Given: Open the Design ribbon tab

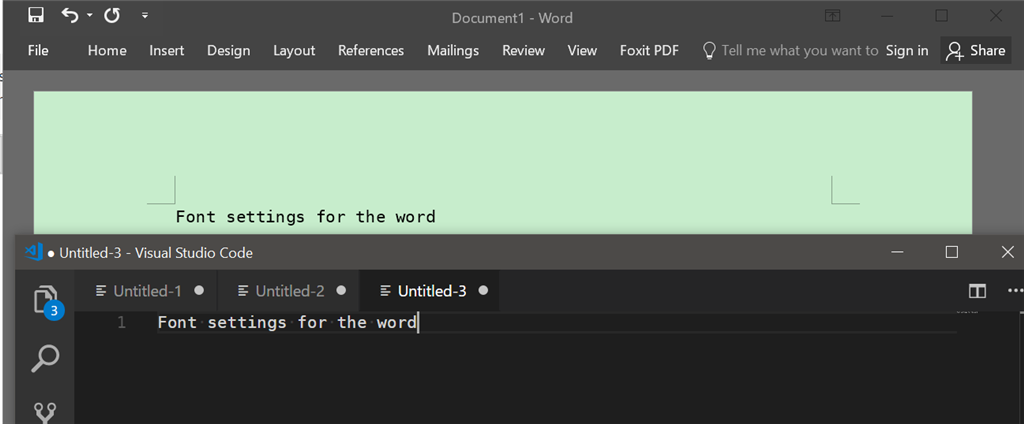Looking at the screenshot, I should coord(229,50).
